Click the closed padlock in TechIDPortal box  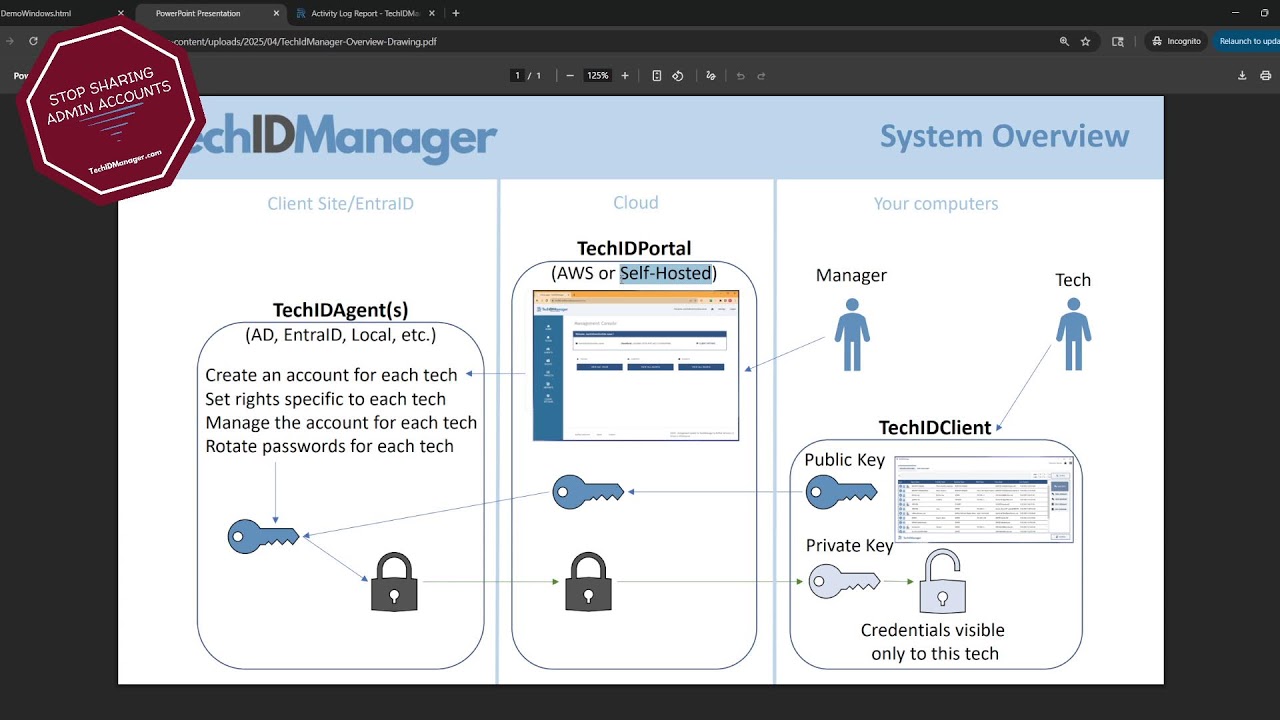tap(588, 582)
